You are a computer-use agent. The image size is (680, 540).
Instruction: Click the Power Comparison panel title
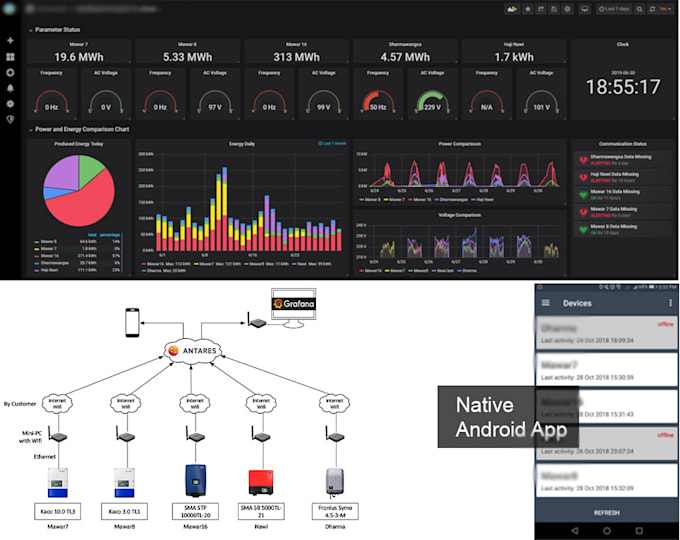coord(460,144)
